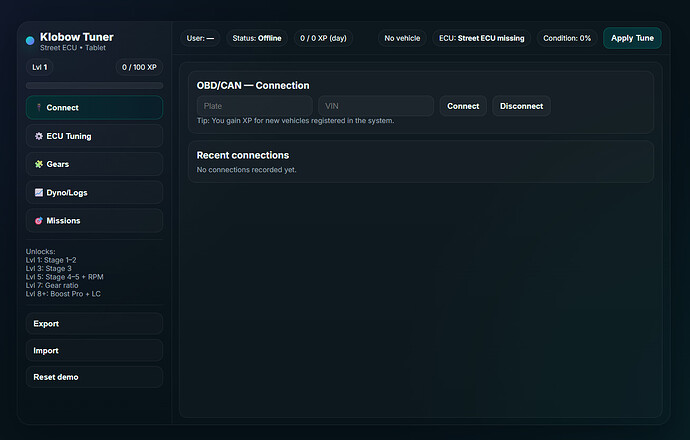Click the No vehicle indicator pill
Viewport: 690px width, 440px height.
pyautogui.click(x=402, y=38)
